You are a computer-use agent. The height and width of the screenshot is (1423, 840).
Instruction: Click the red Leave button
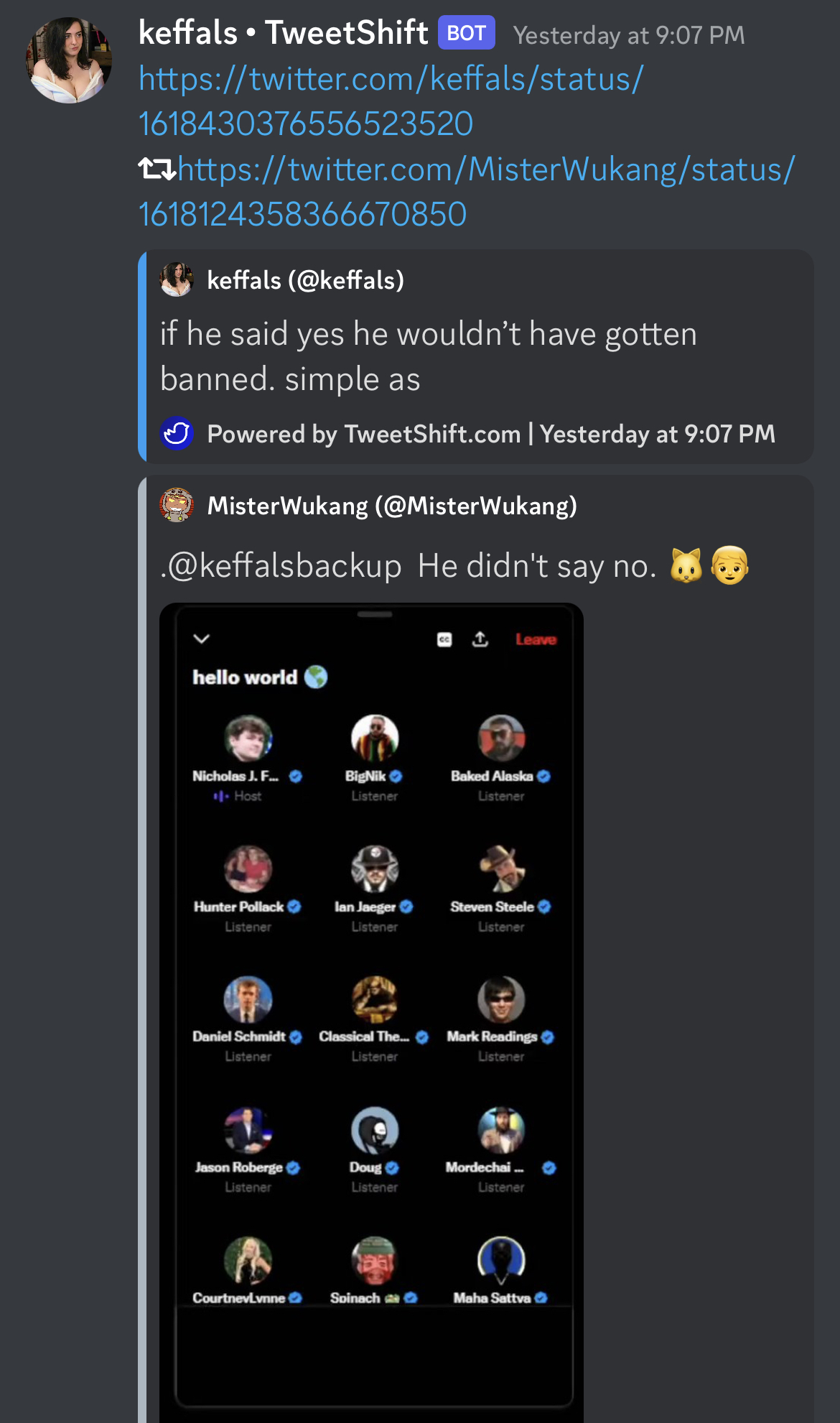(x=536, y=639)
